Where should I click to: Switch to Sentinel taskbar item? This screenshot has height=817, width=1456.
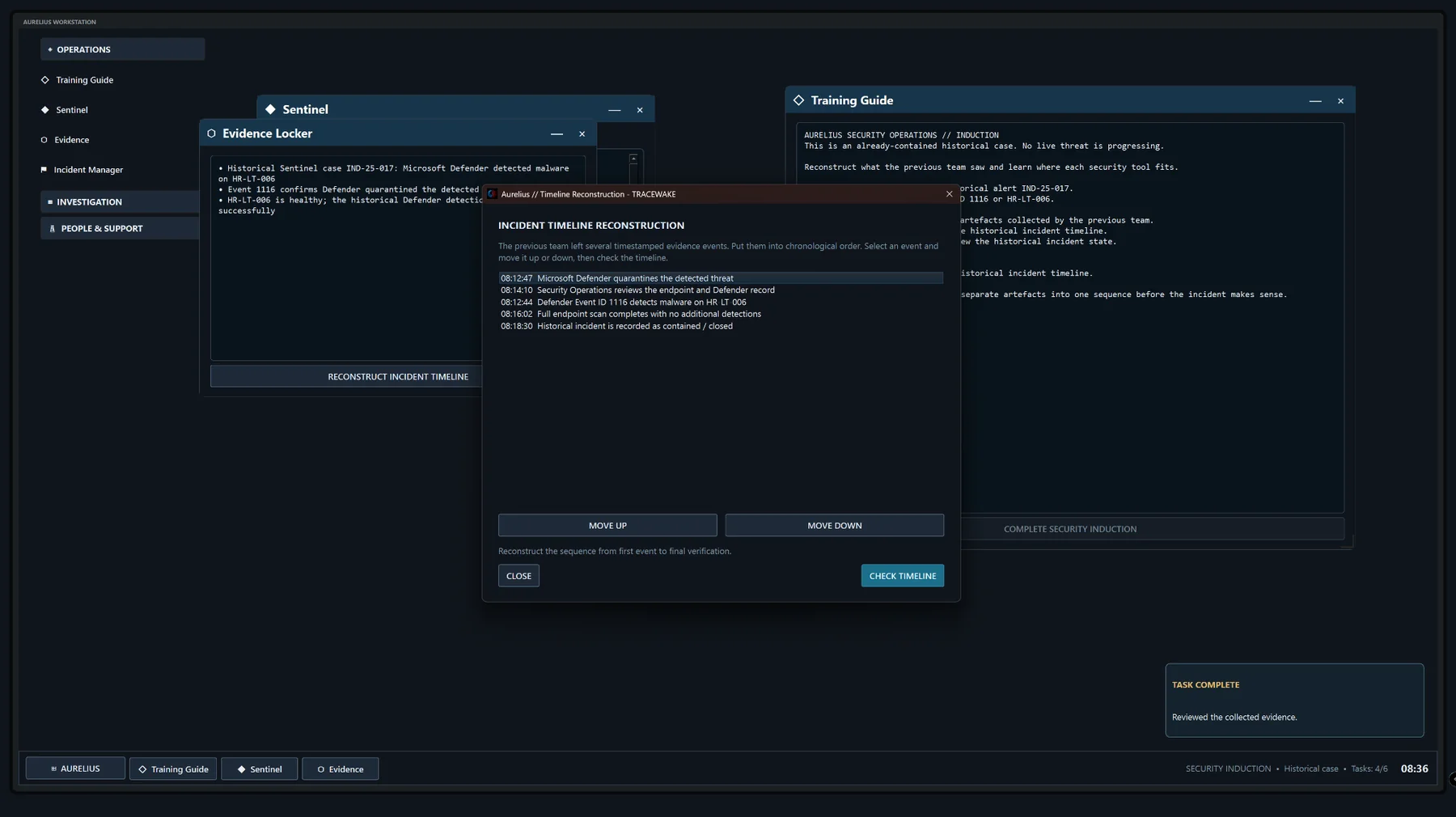click(x=259, y=769)
